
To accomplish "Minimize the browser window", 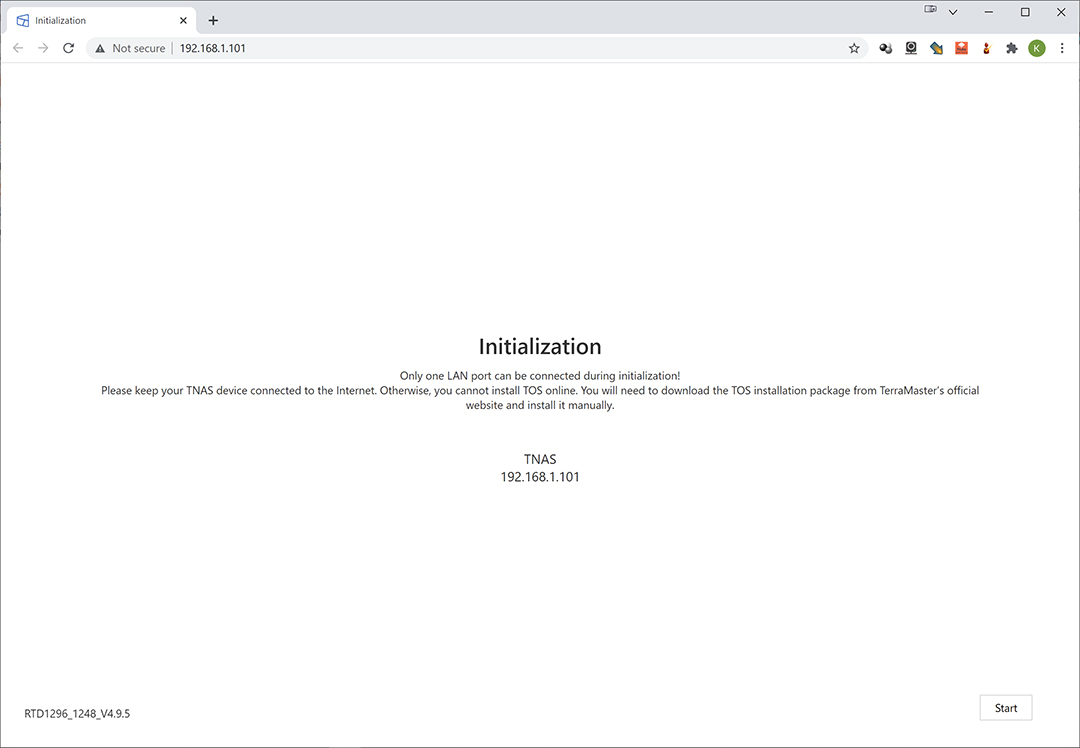I will (x=989, y=12).
